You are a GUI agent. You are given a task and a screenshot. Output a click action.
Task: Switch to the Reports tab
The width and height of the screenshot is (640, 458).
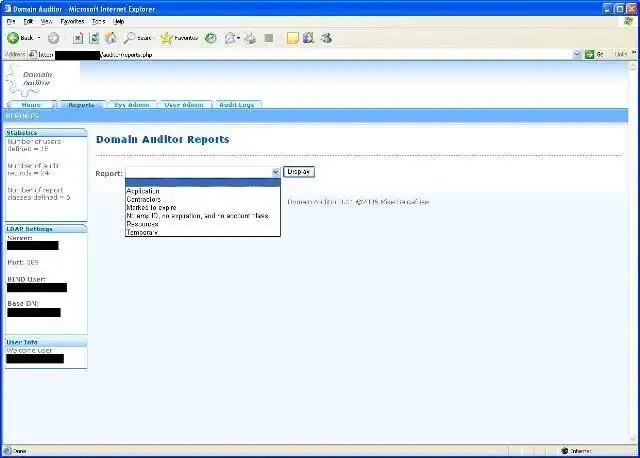[81, 105]
